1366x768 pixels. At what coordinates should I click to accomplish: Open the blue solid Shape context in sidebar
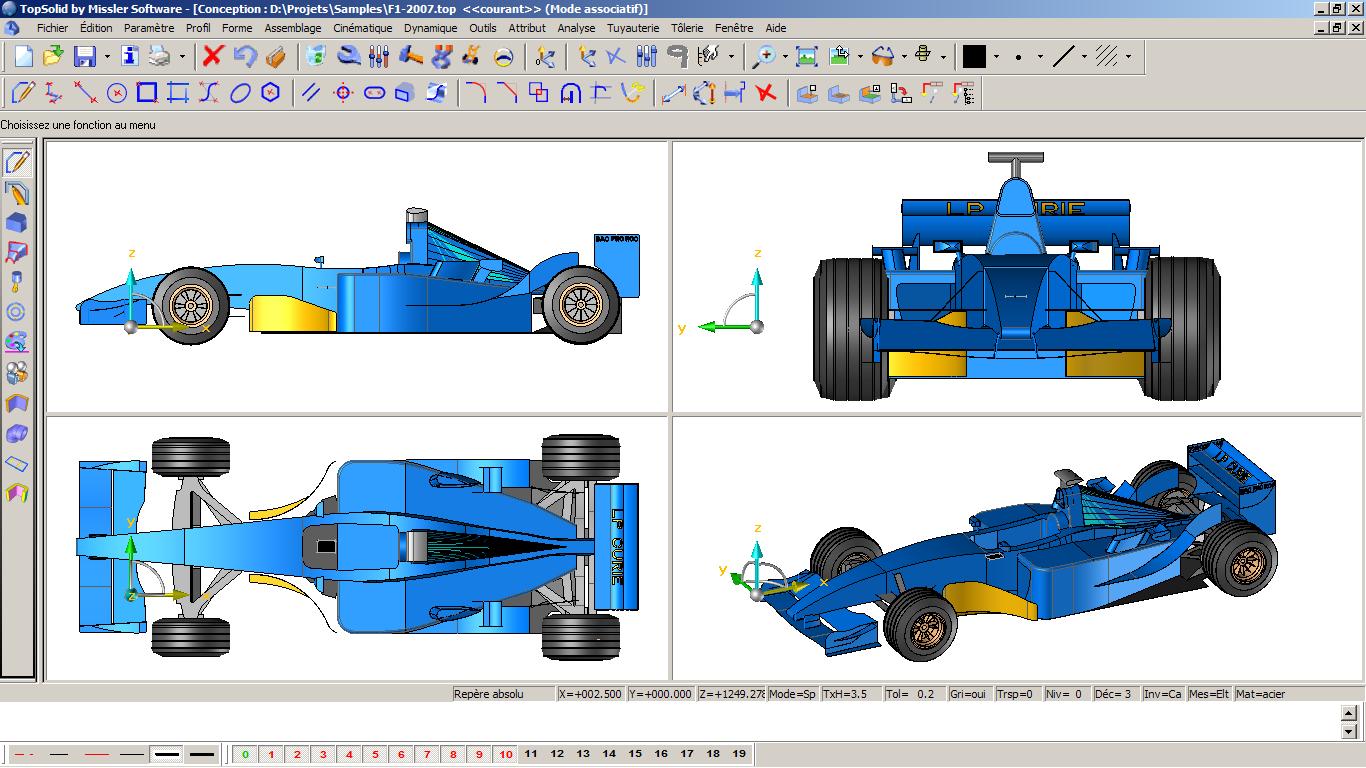coord(17,222)
